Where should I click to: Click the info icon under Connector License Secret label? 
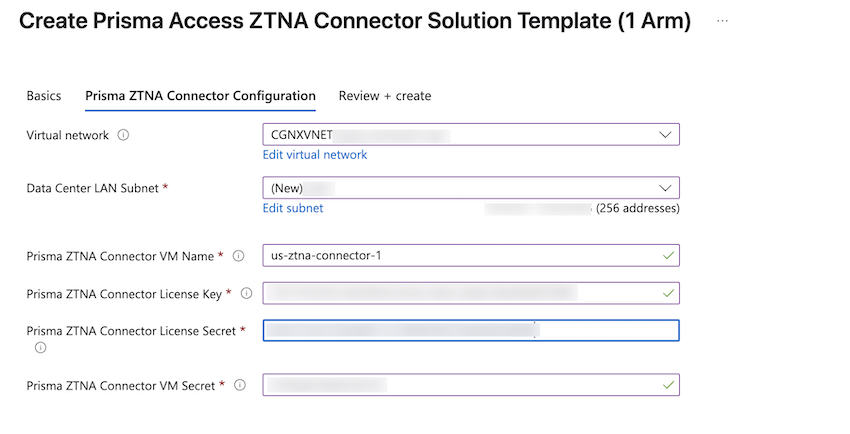[40, 348]
